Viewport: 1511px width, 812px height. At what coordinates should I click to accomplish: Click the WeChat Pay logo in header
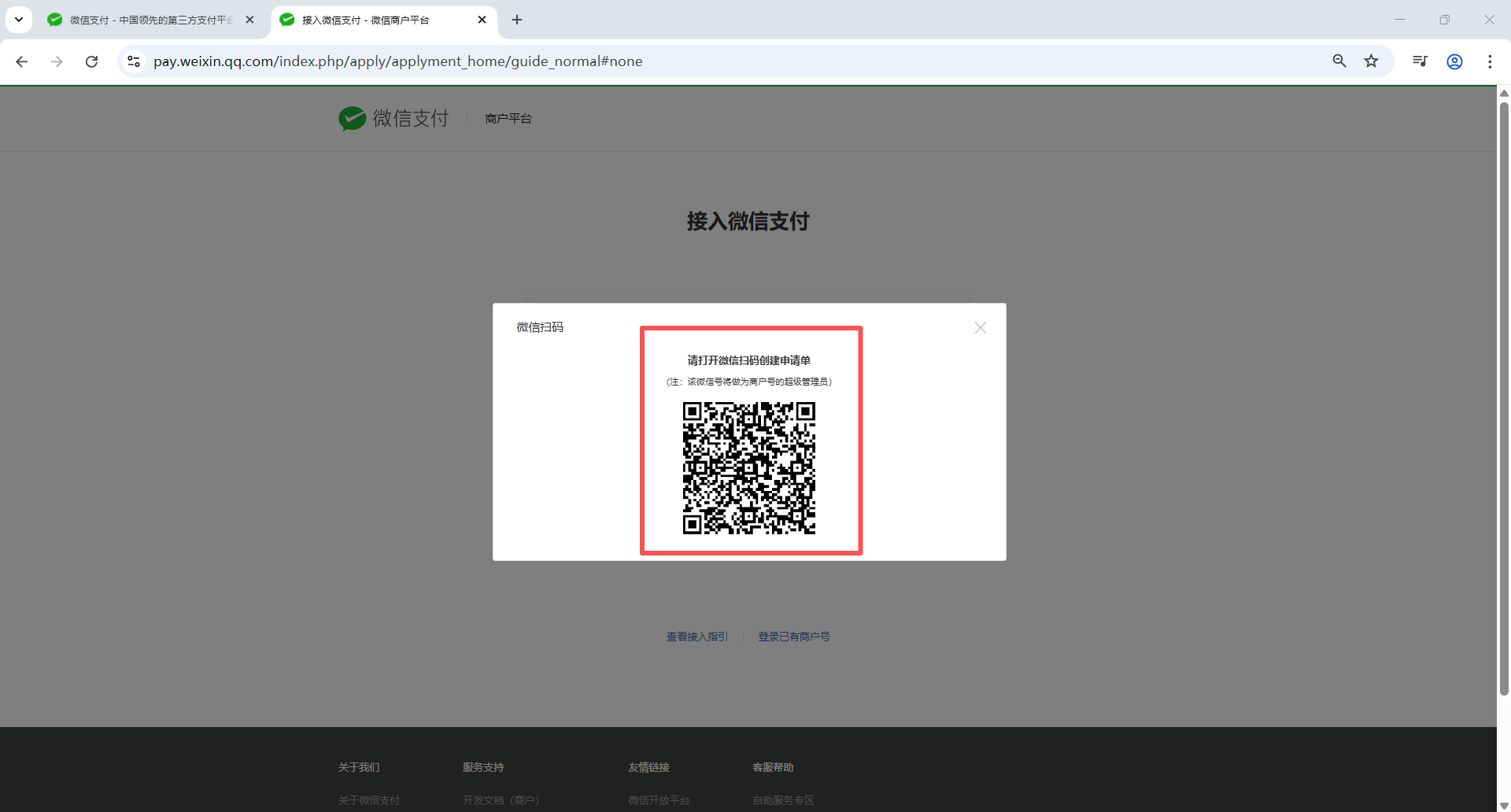[x=393, y=119]
